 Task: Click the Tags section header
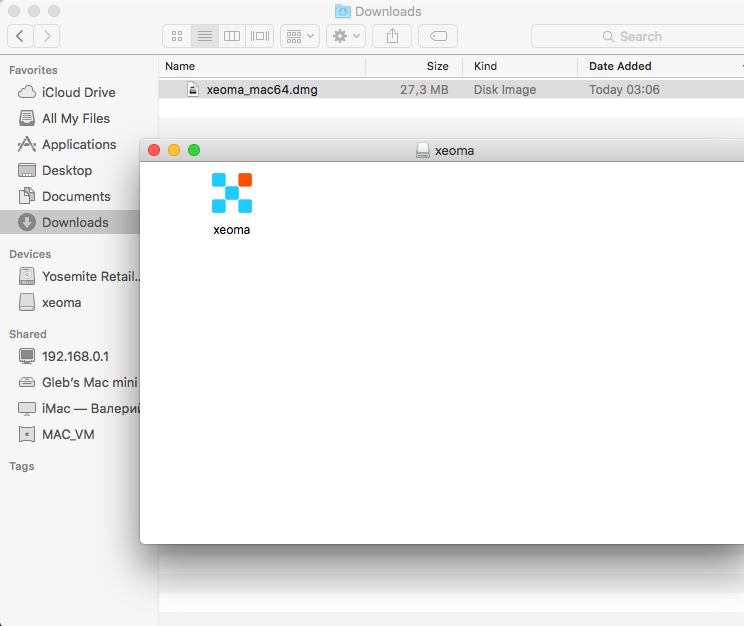pos(21,466)
